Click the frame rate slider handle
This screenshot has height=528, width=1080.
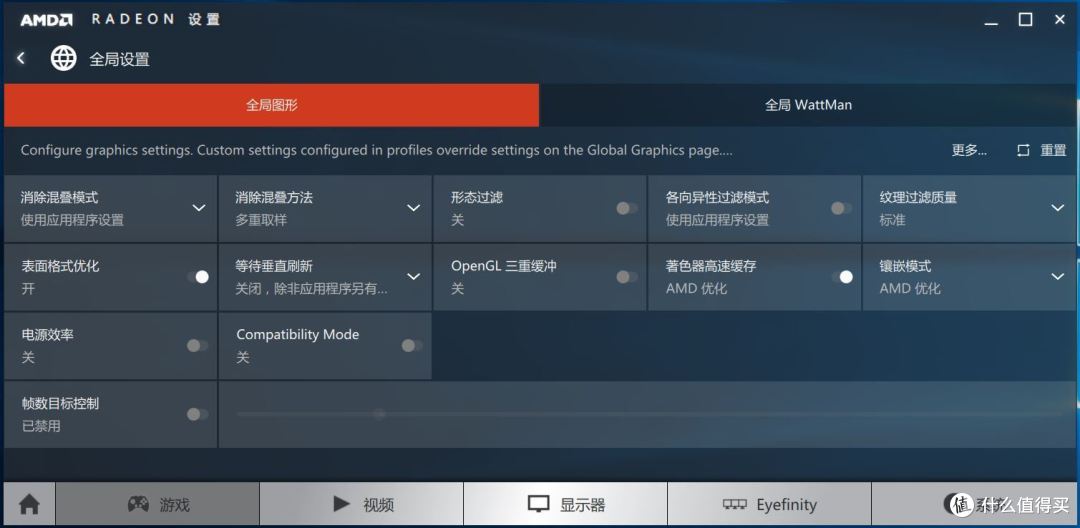(x=379, y=414)
